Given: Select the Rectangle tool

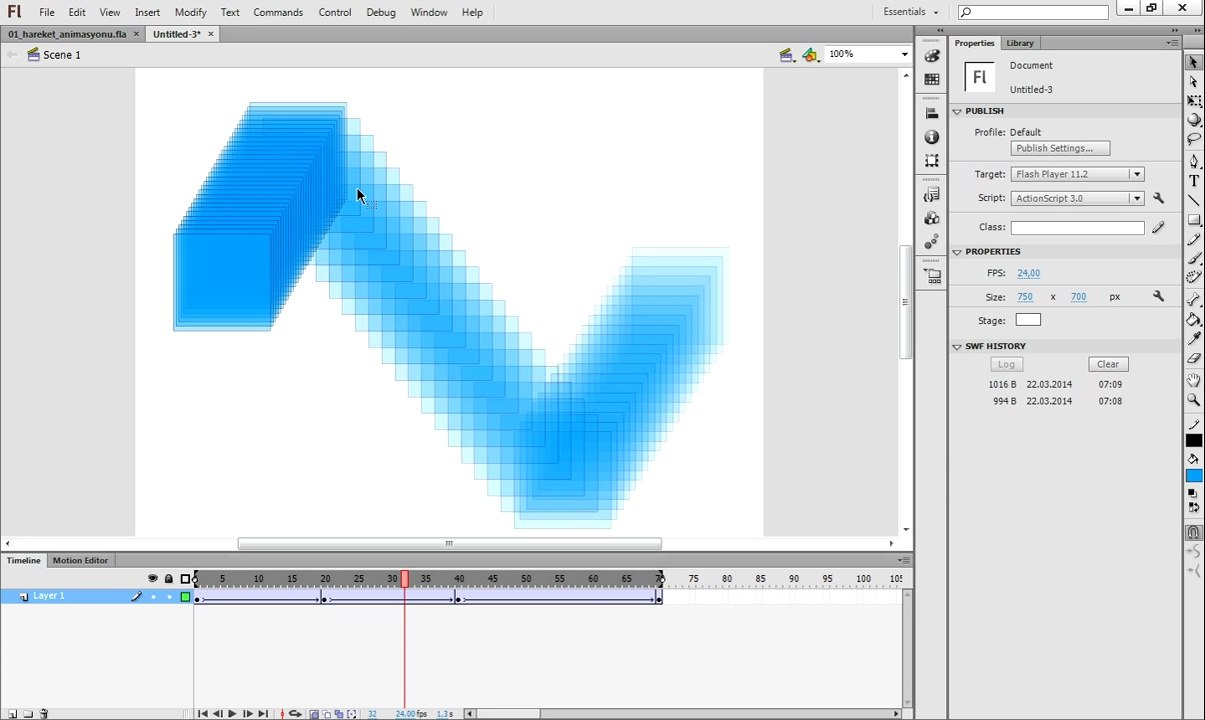Looking at the screenshot, I should click(x=1193, y=220).
